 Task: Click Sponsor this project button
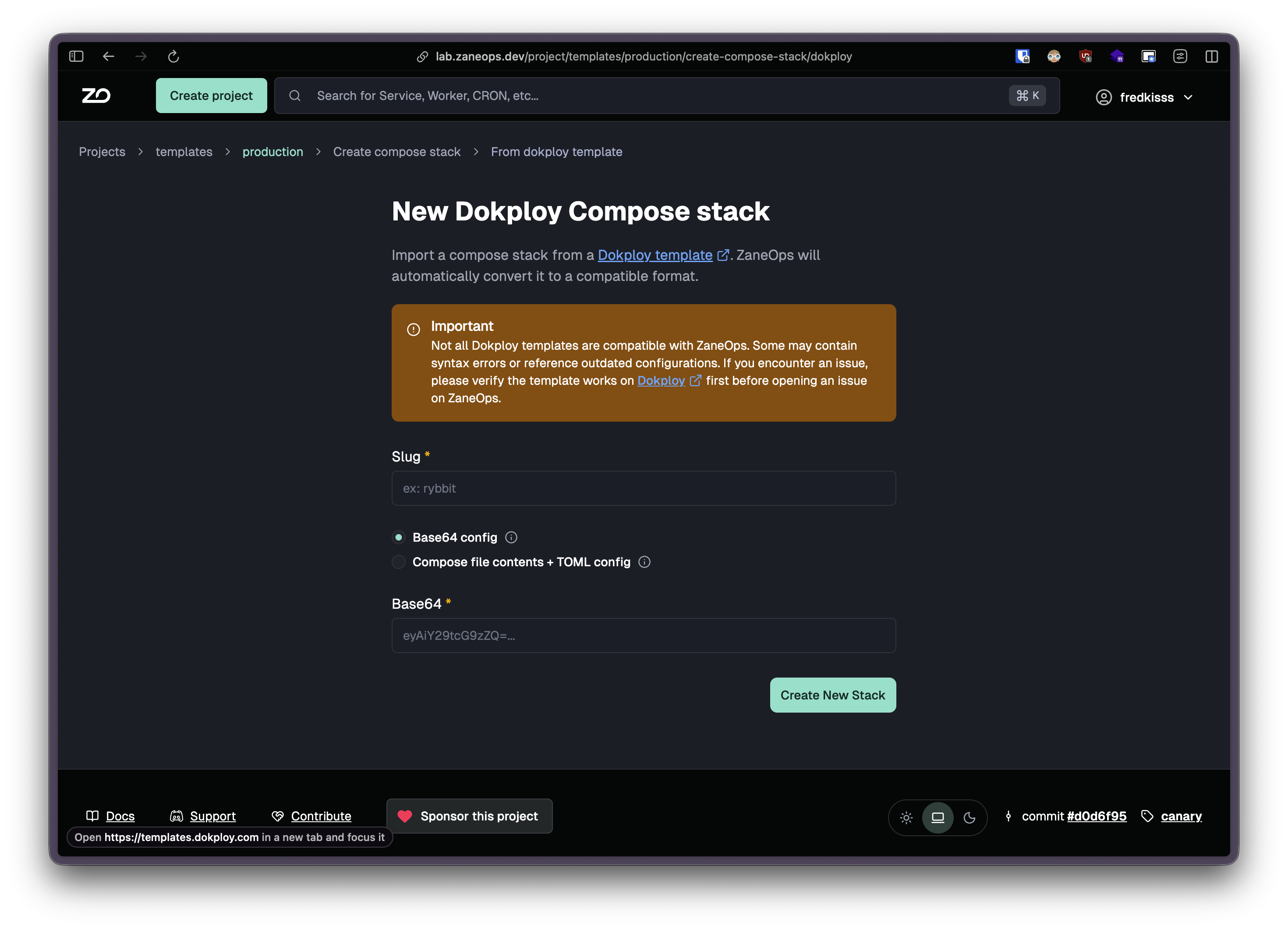pos(469,816)
